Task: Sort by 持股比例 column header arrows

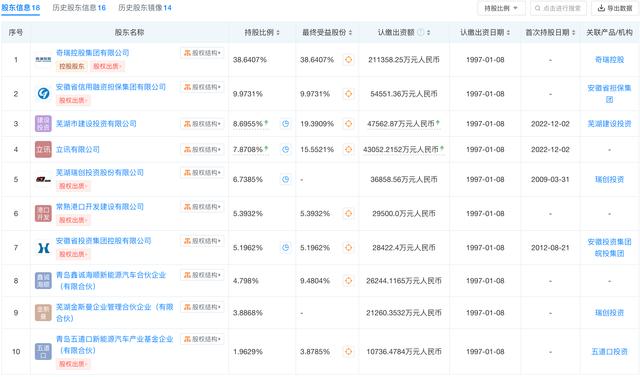Action: pyautogui.click(x=278, y=33)
